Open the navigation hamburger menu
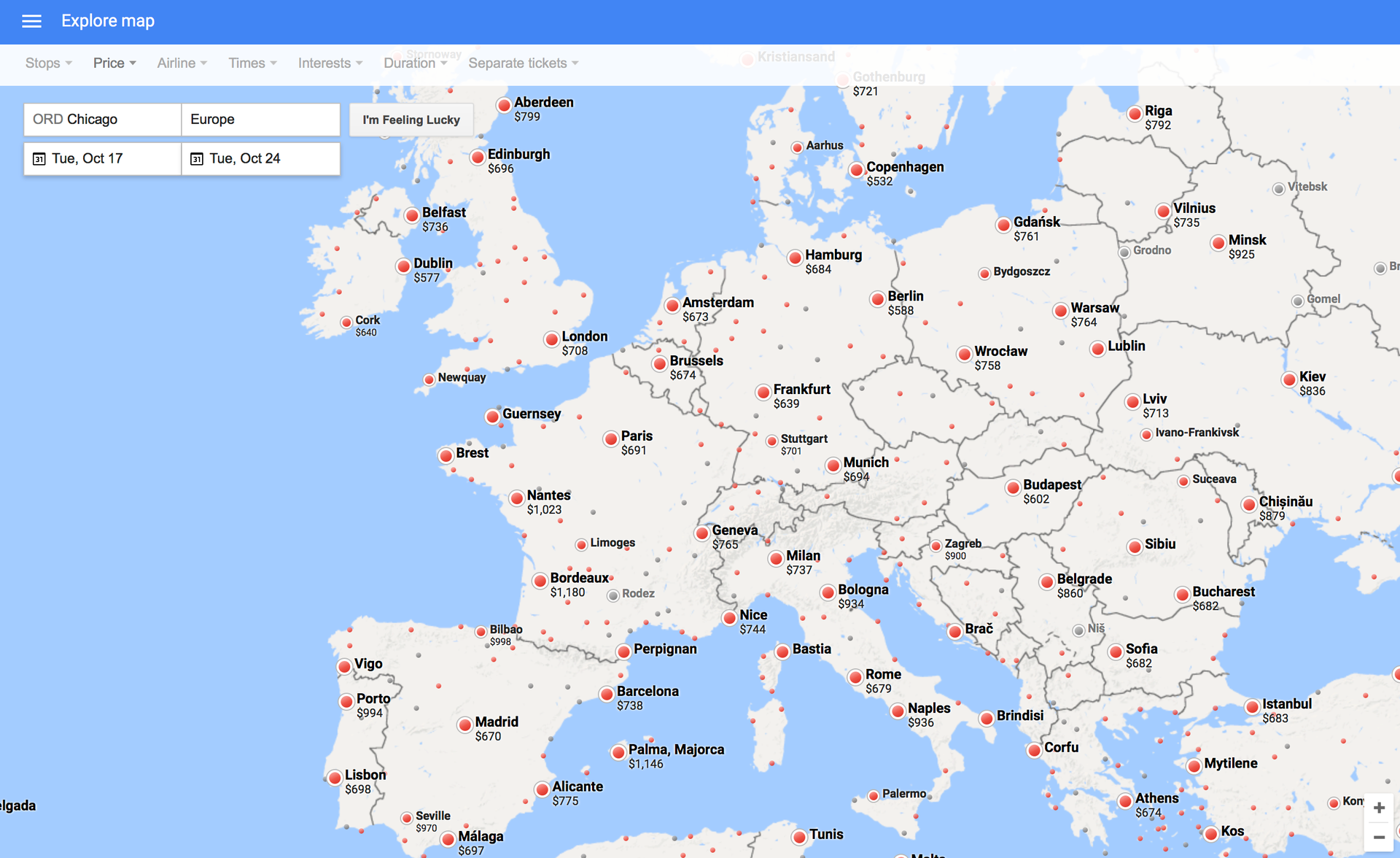Screen dimensions: 1400x858 click(31, 21)
